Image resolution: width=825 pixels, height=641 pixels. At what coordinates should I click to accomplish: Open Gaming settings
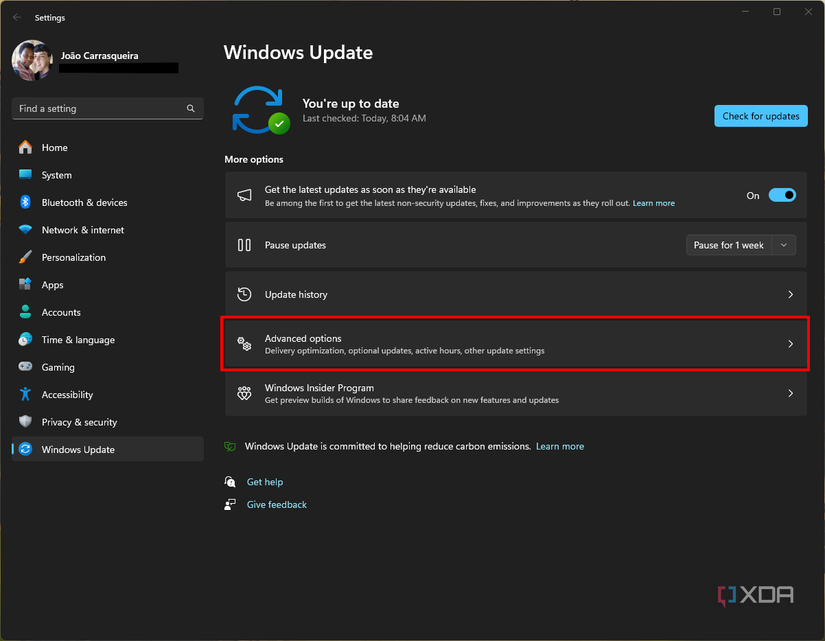click(107, 367)
